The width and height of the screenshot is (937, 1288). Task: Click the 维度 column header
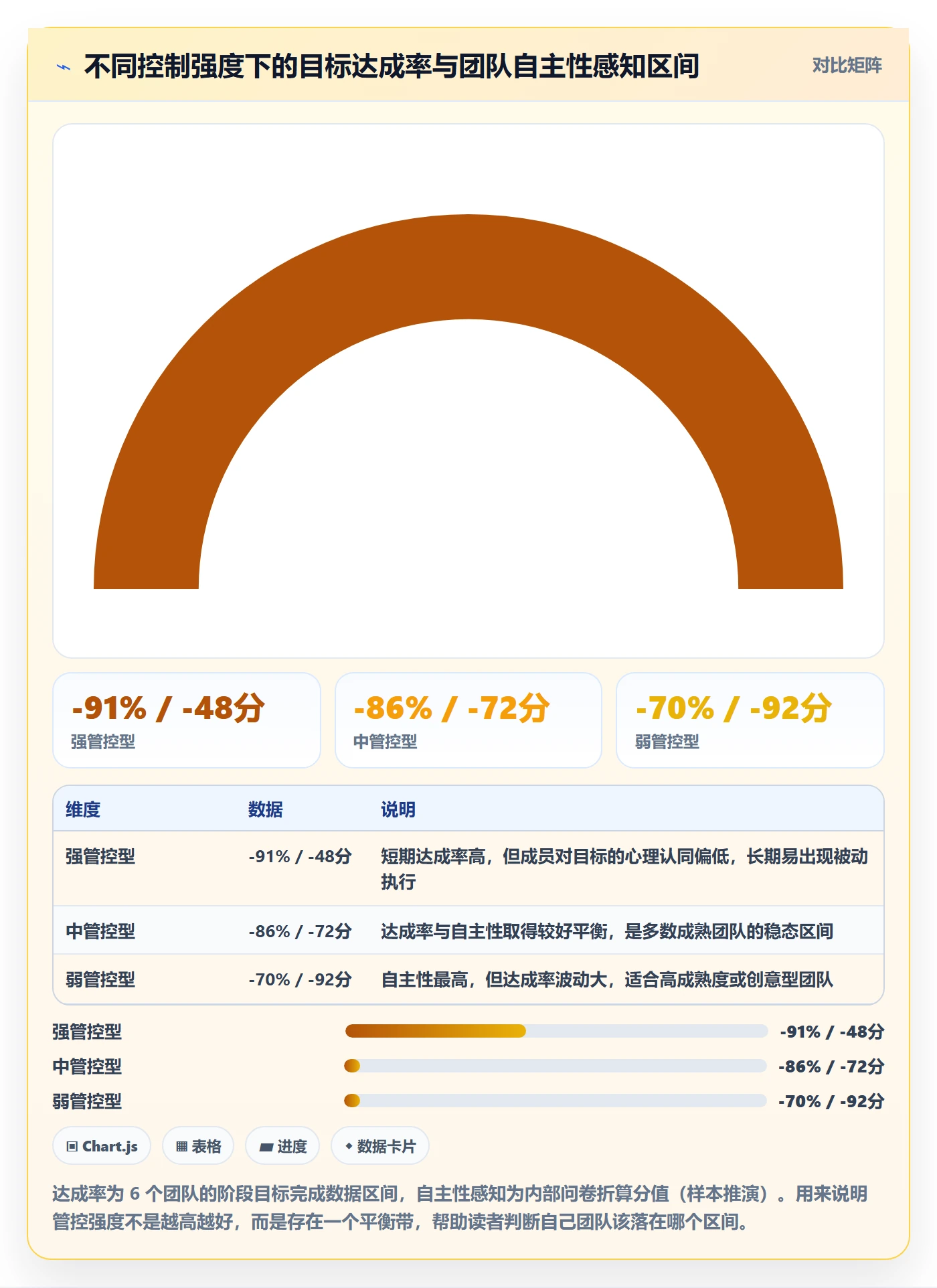83,809
